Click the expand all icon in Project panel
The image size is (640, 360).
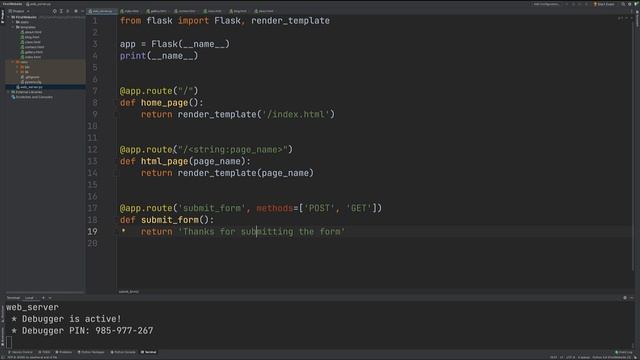pos(61,11)
